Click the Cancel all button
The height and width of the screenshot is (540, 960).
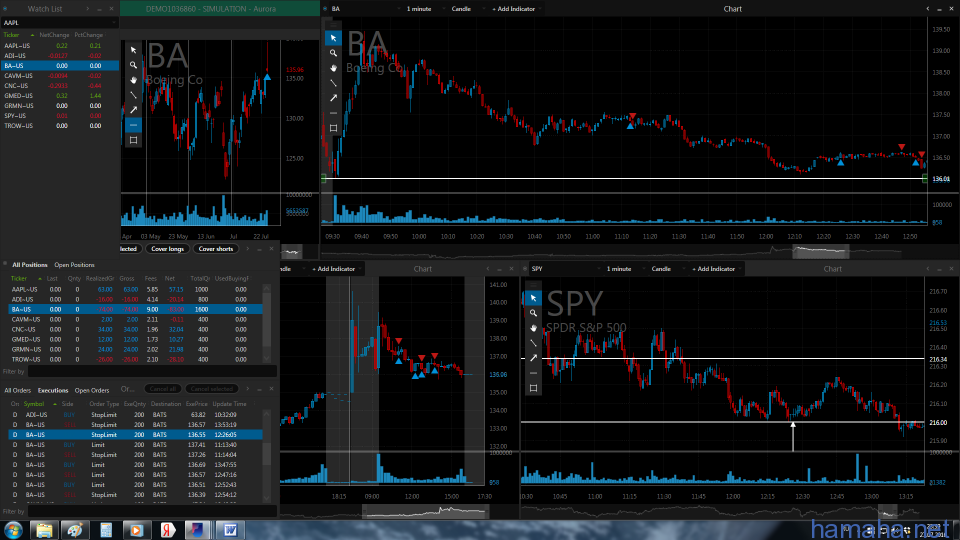(162, 389)
